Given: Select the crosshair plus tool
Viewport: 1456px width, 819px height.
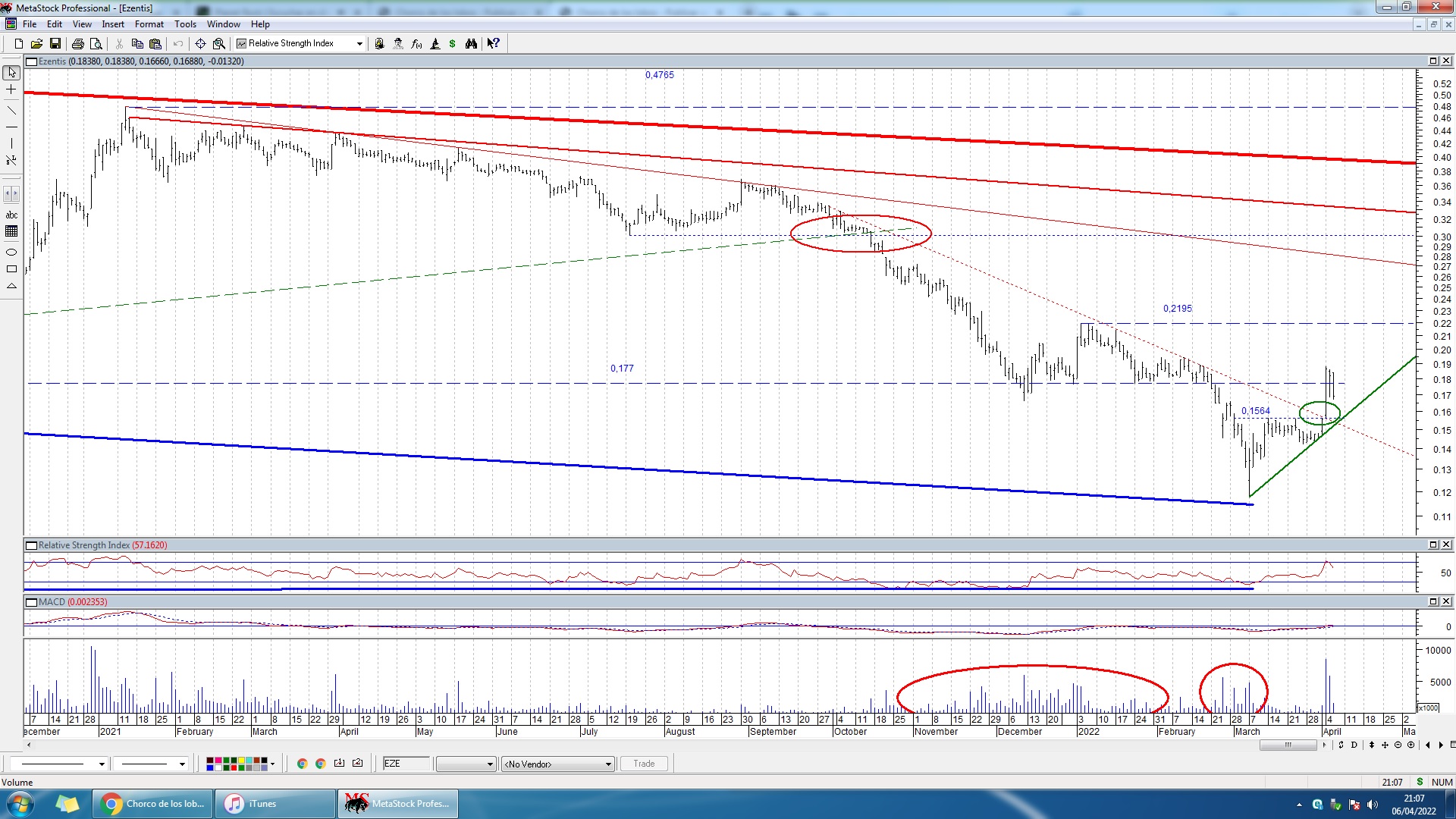Looking at the screenshot, I should (11, 89).
